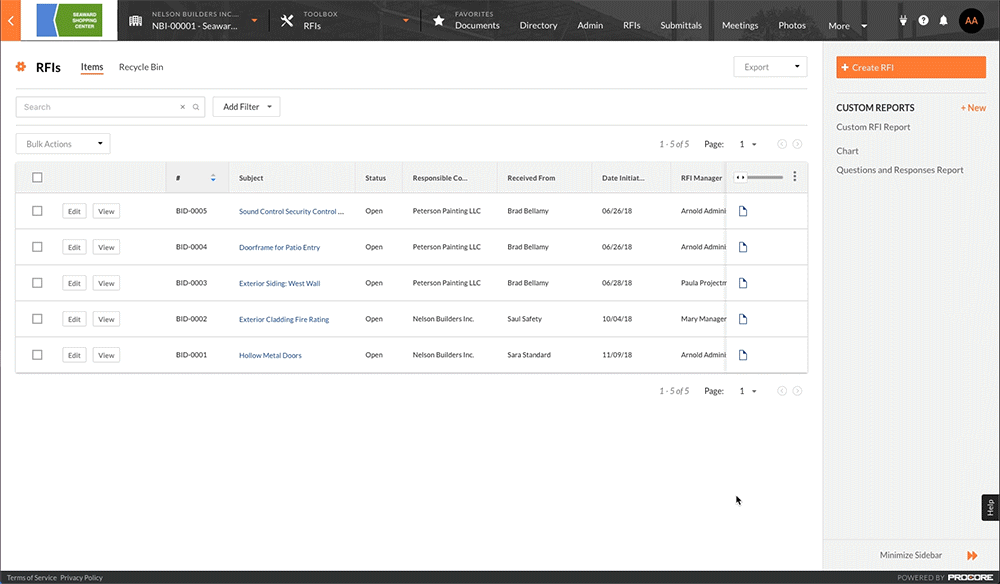The height and width of the screenshot is (584, 1000).
Task: Click the search magnifier icon
Action: 196,107
